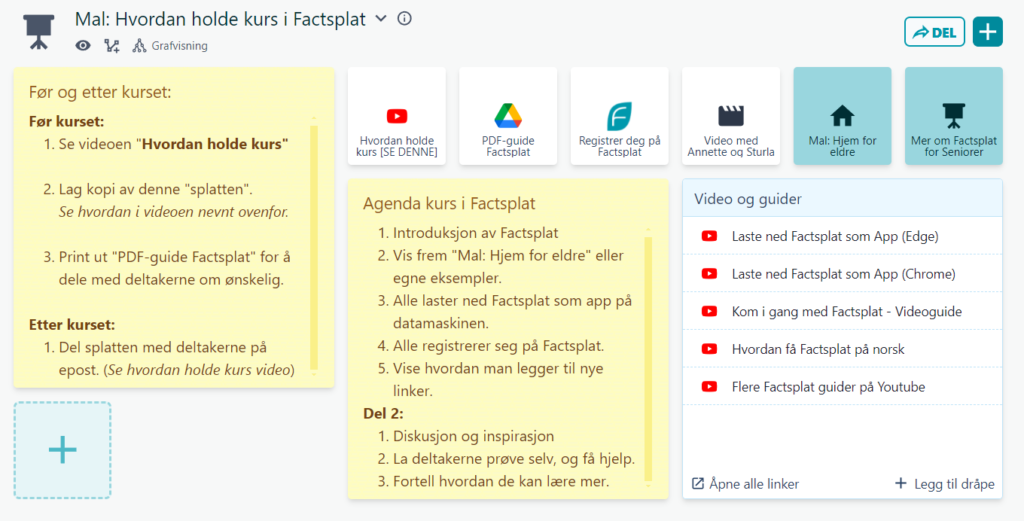Viewport: 1024px width, 521px height.
Task: Open the info icon next to title
Action: [404, 19]
